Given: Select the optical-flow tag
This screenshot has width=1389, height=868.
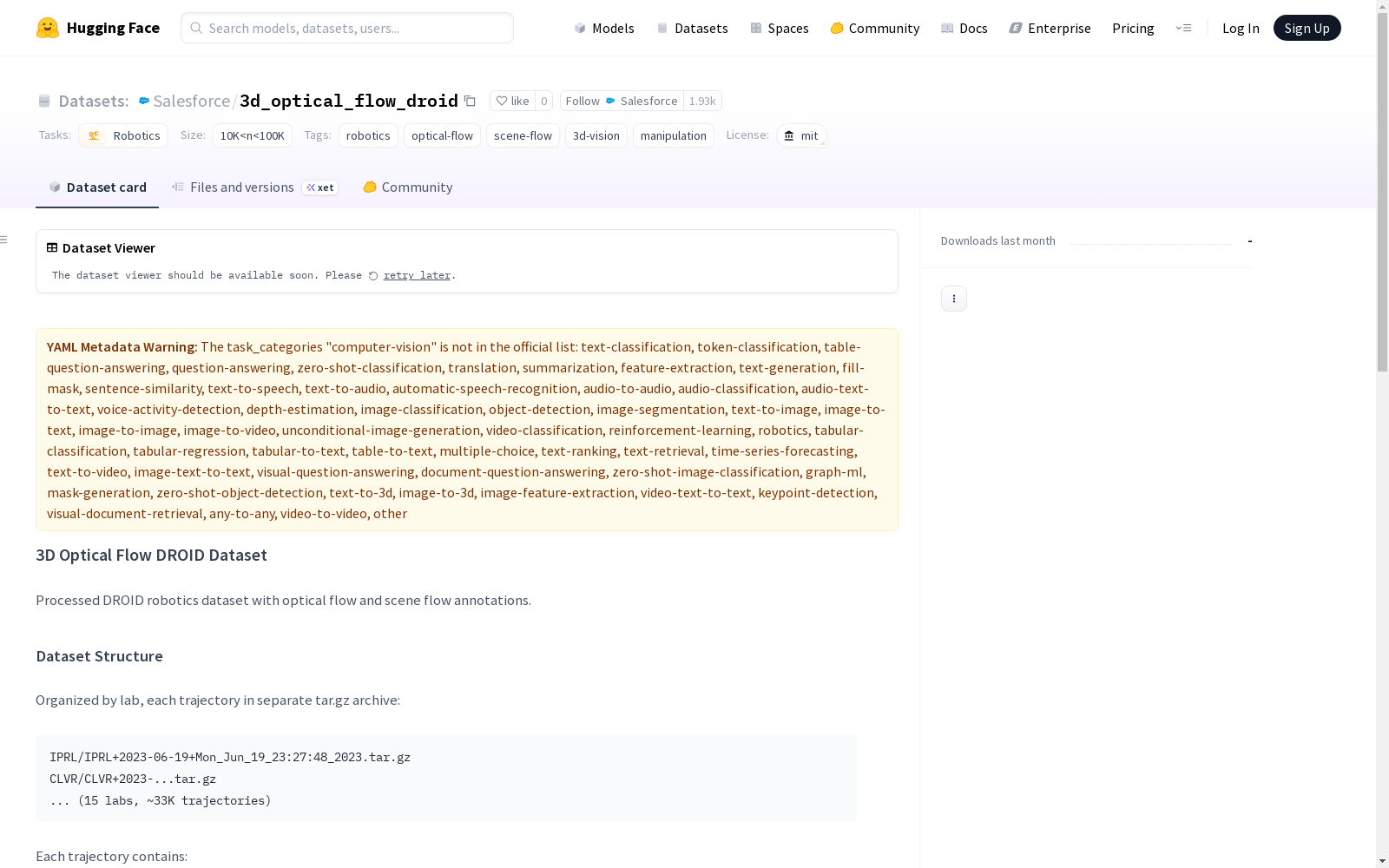Looking at the screenshot, I should [442, 135].
